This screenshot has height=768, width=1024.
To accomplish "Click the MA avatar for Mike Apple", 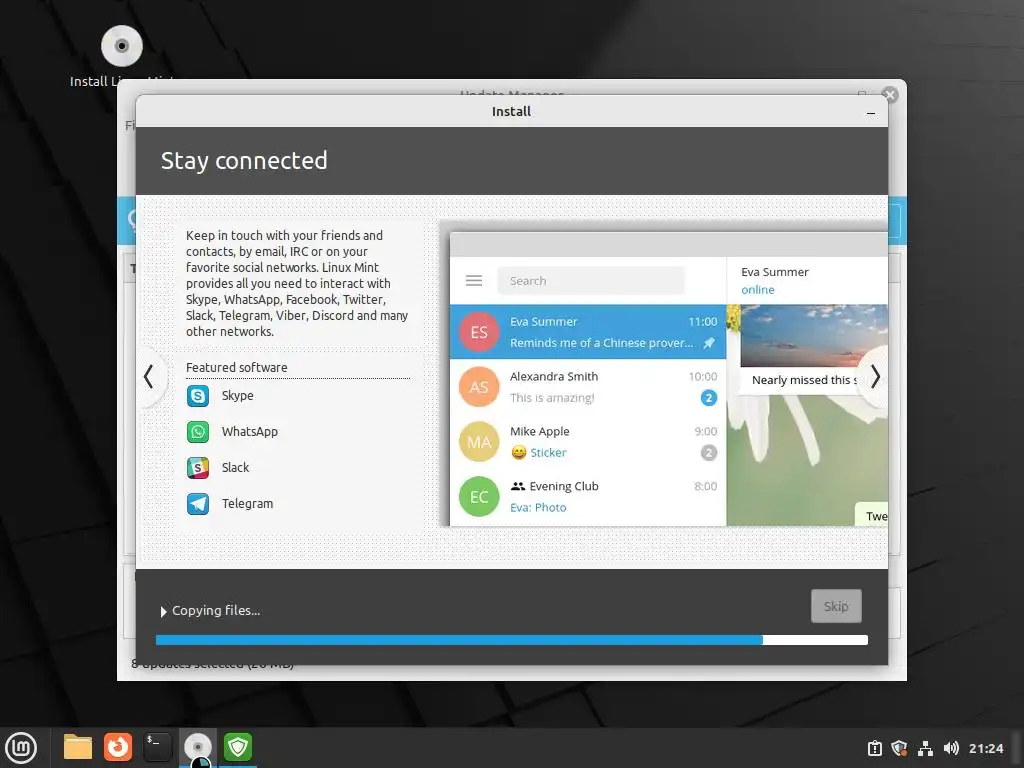I will (479, 441).
